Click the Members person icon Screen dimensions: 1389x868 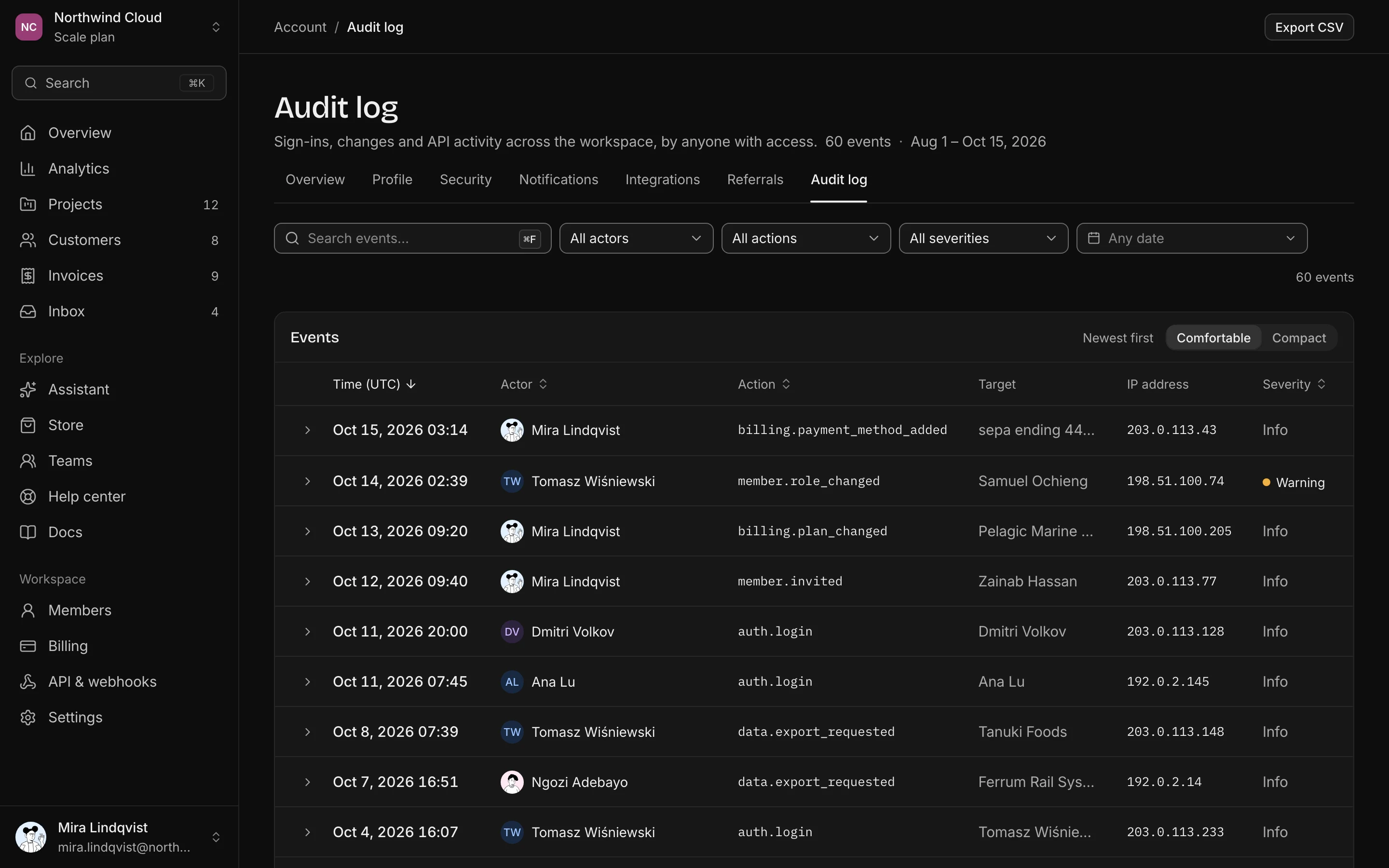pyautogui.click(x=27, y=610)
